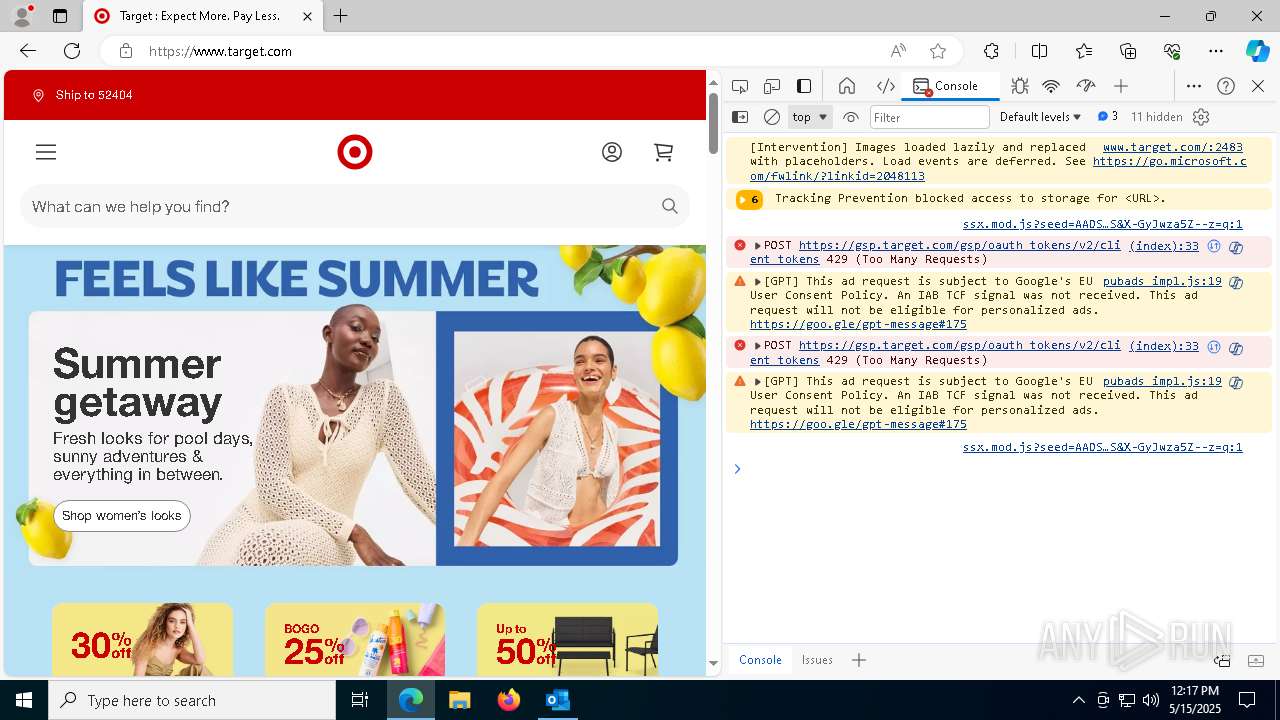The image size is (1280, 720).
Task: Focus the console Filter field
Action: (929, 117)
